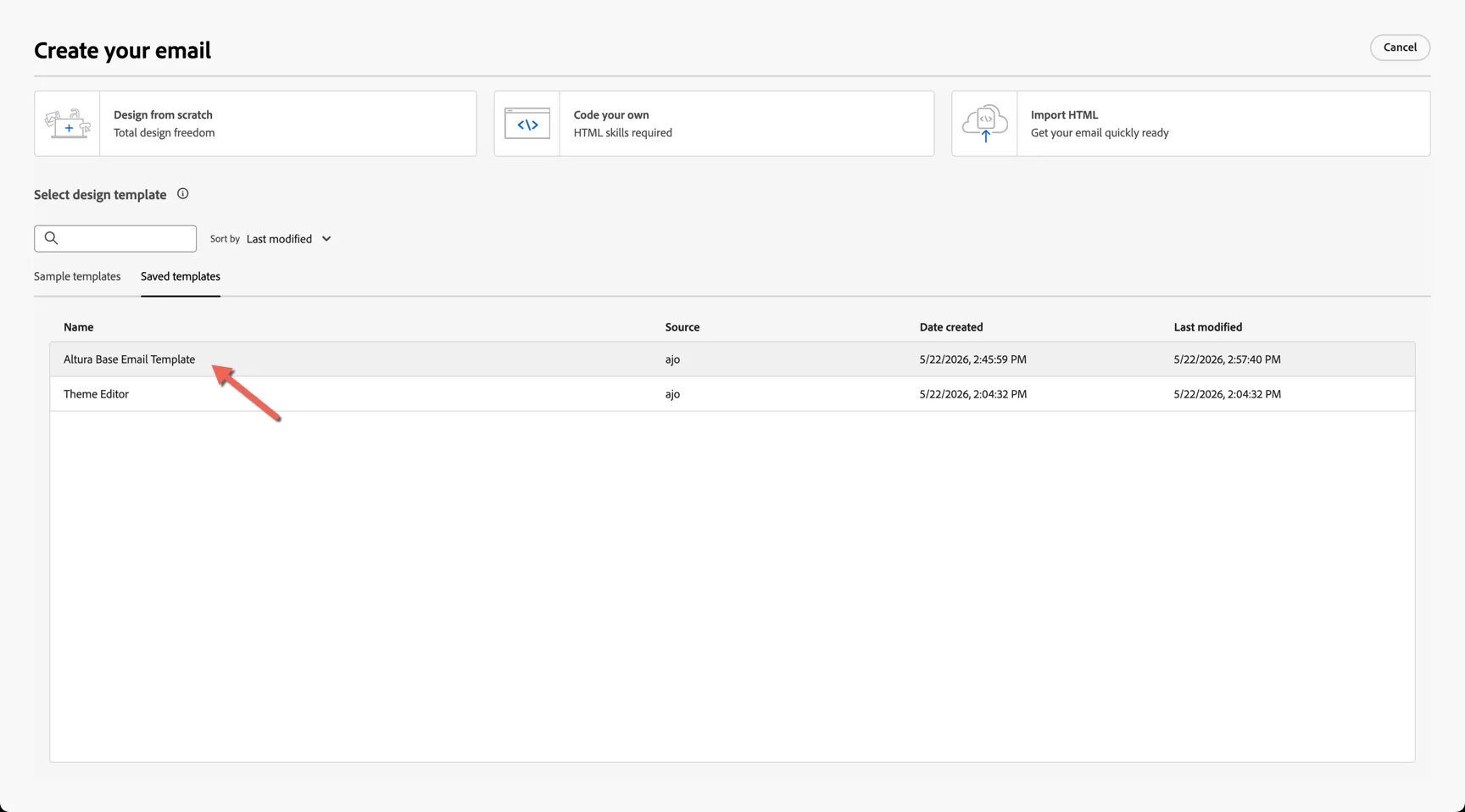Click the 2:45:59 PM date created cell
This screenshot has width=1465, height=812.
973,359
